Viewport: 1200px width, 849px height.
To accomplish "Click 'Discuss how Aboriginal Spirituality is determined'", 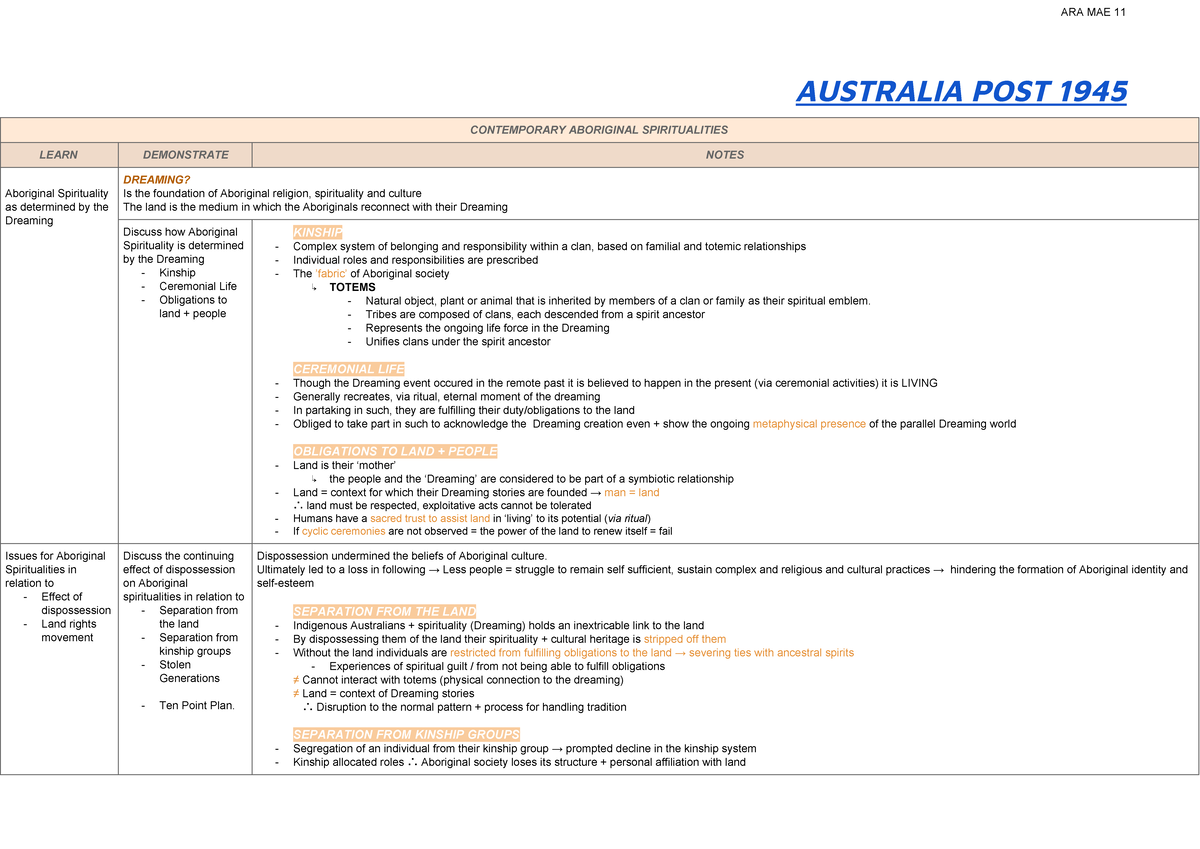I will point(183,239).
